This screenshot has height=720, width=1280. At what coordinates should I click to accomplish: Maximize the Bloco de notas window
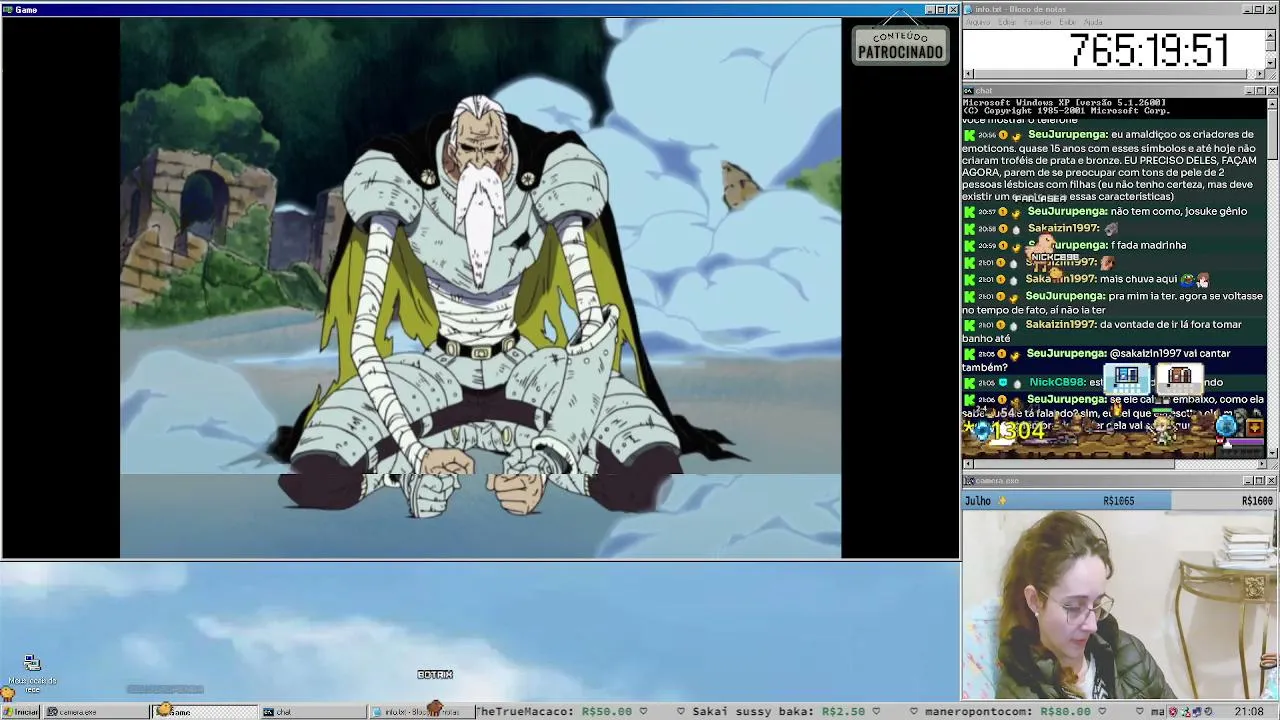coord(1260,10)
